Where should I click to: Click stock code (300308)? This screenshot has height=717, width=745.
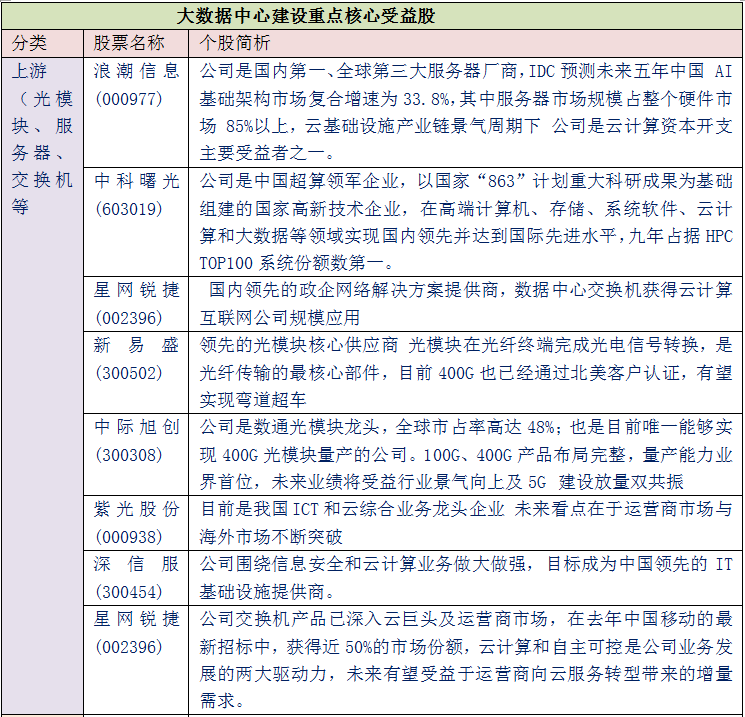coord(129,455)
